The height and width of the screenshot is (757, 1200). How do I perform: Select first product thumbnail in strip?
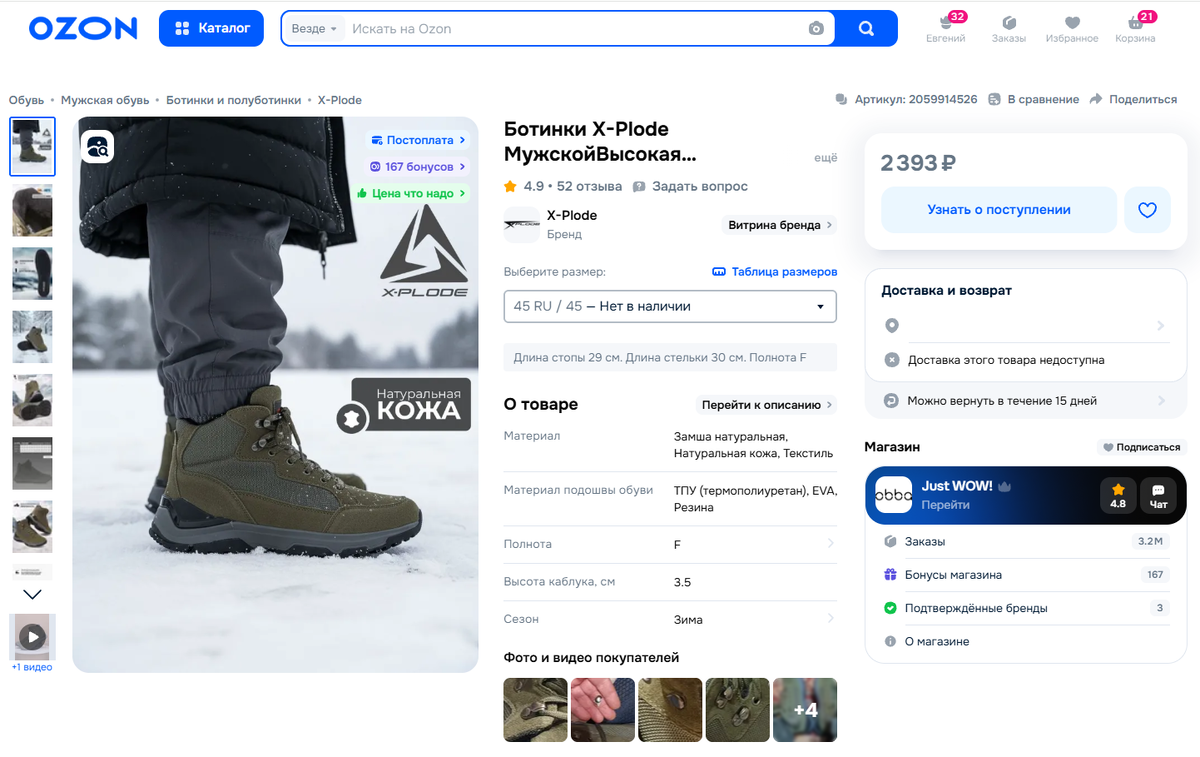click(x=32, y=146)
